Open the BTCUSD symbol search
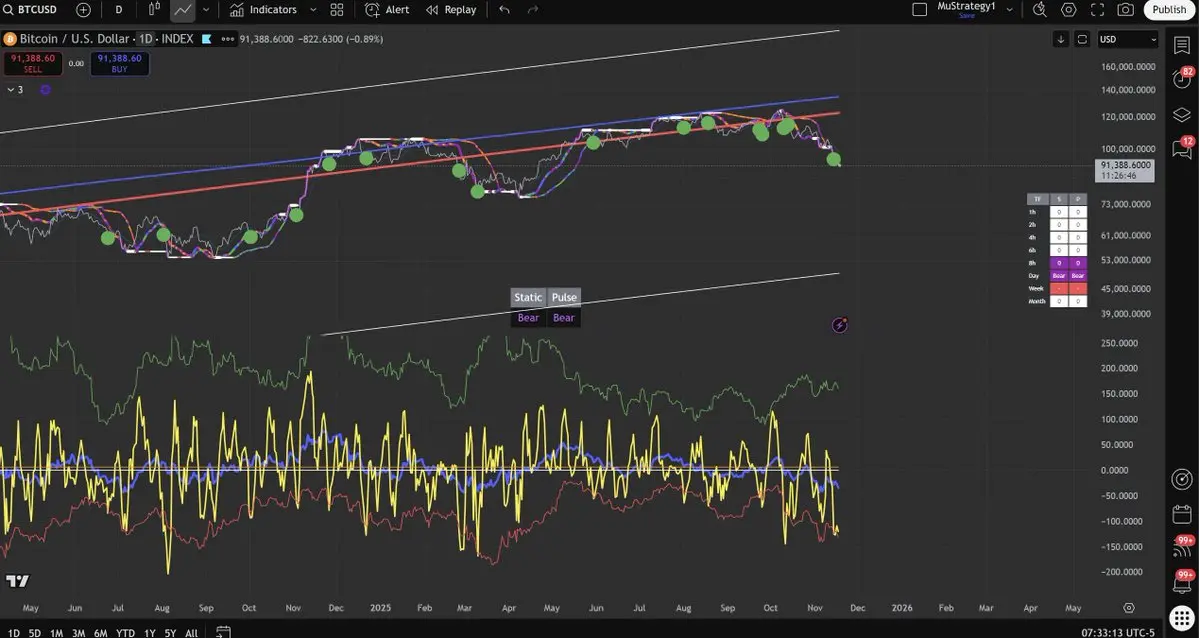 pos(31,10)
